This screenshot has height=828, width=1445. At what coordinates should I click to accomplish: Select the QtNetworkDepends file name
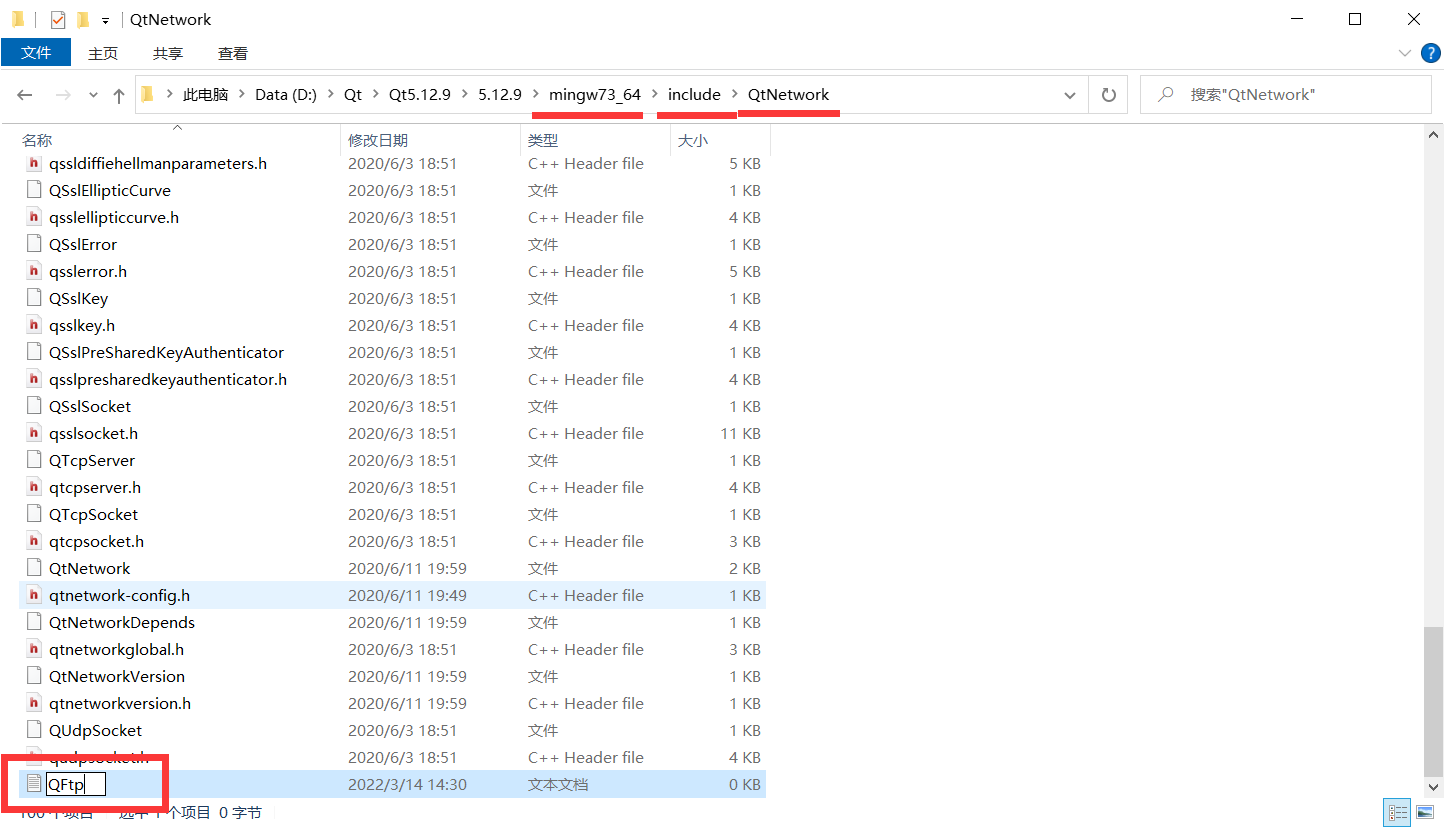coord(122,622)
